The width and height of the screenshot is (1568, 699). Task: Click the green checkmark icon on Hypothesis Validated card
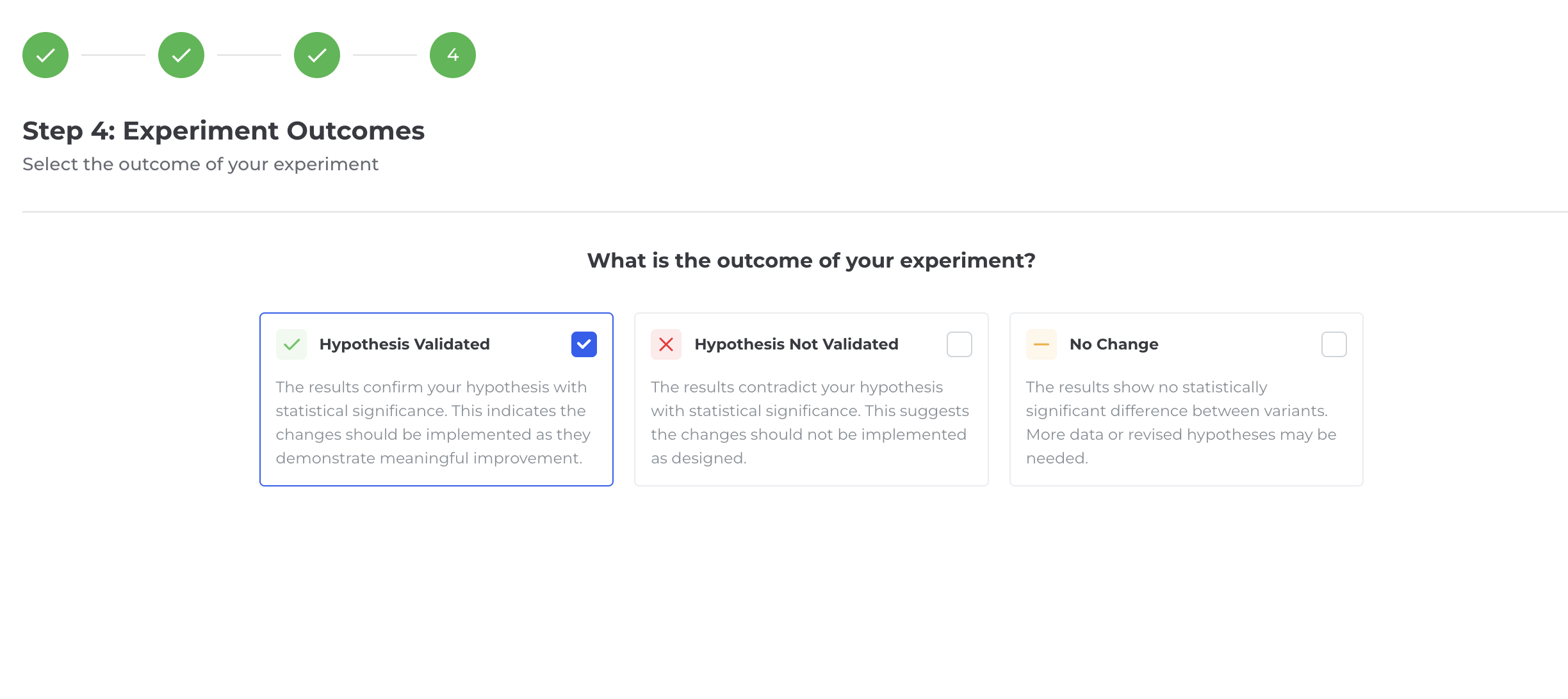(292, 344)
